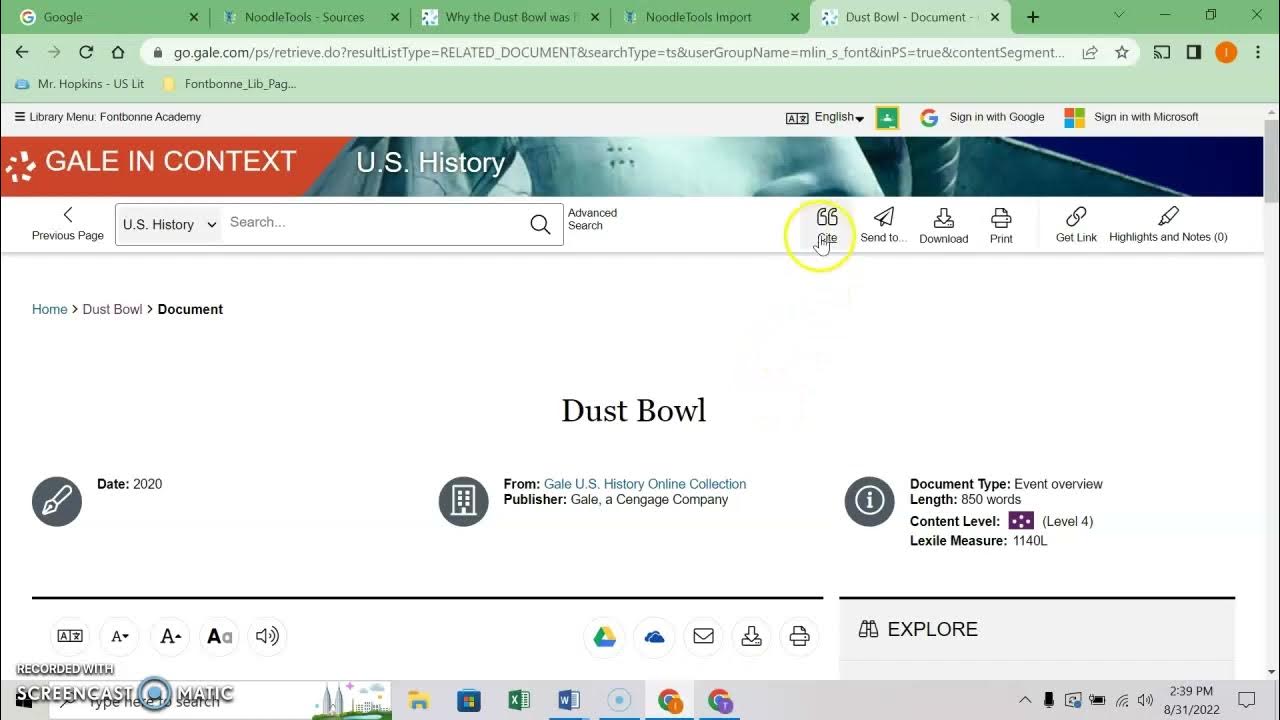
Task: Submit search with magnifier icon
Action: pyautogui.click(x=540, y=224)
